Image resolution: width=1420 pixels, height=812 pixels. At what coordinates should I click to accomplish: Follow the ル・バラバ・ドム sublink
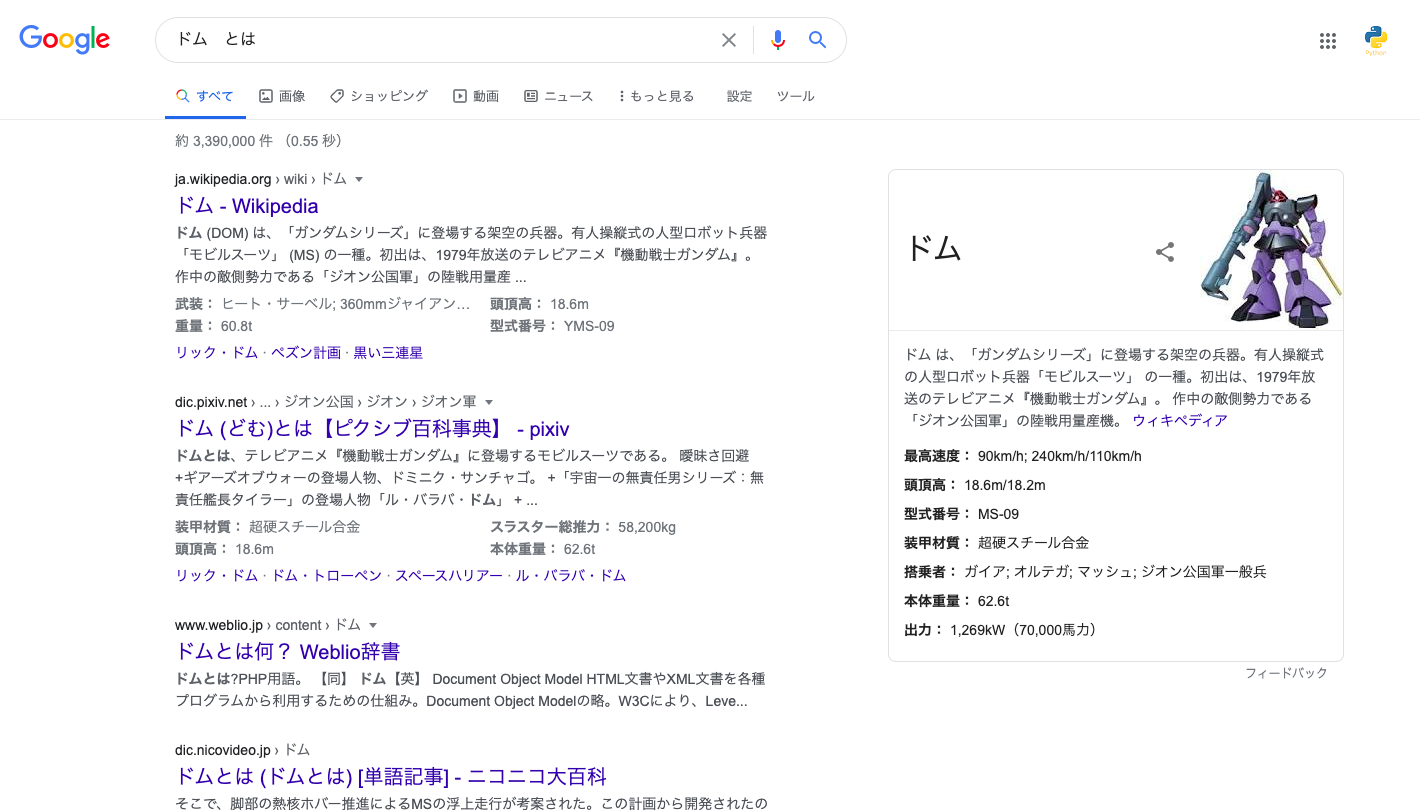pyautogui.click(x=571, y=576)
